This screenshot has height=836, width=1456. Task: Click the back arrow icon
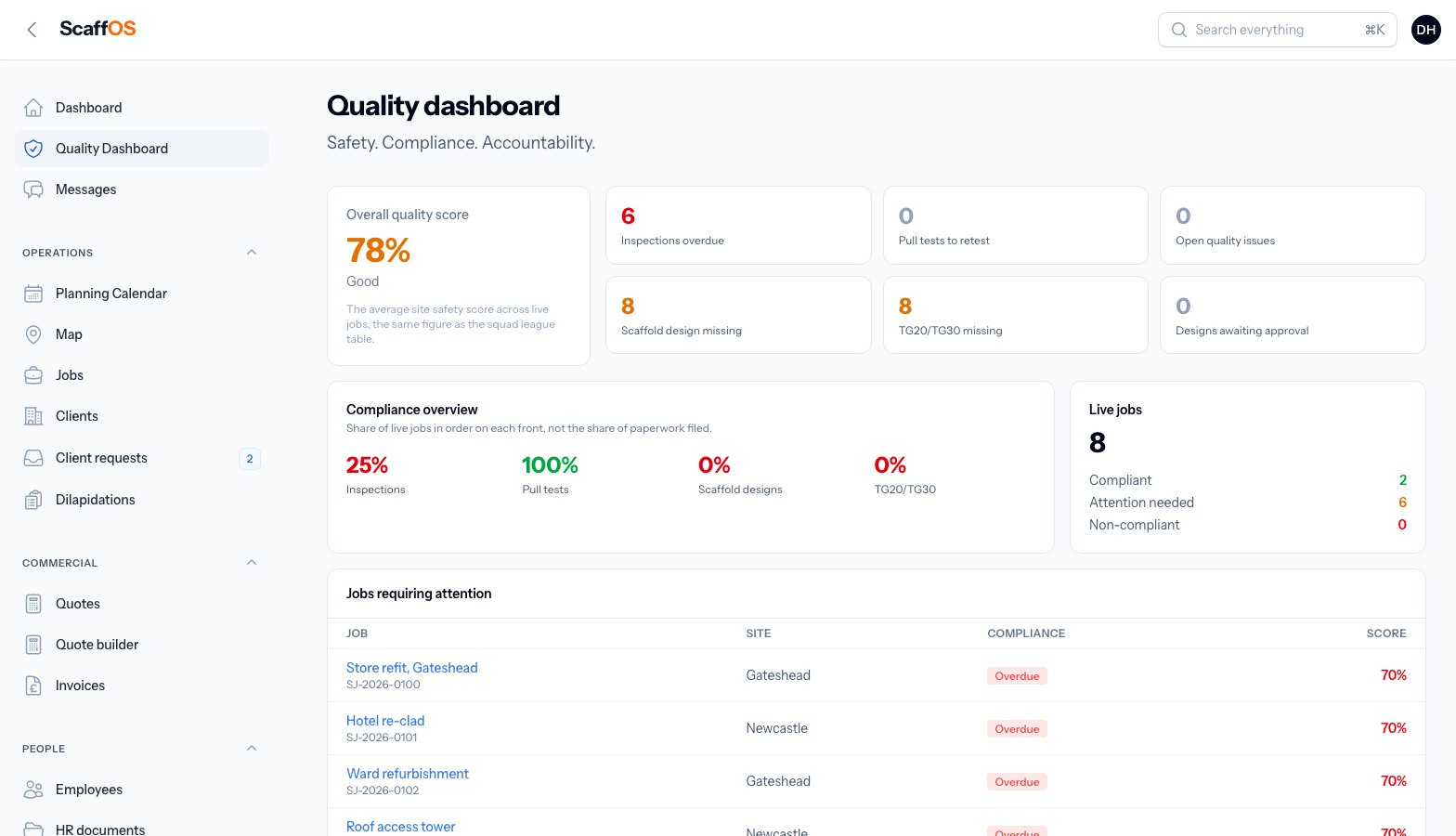[x=32, y=30]
